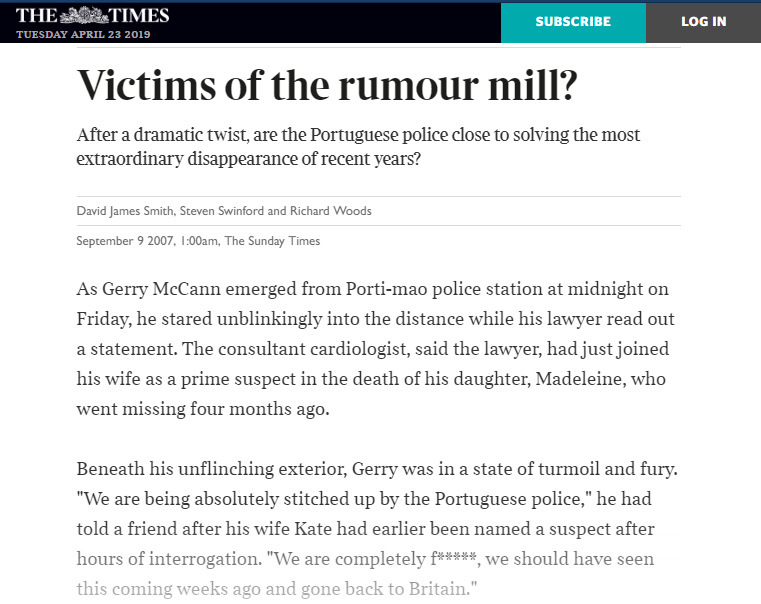Click the first paragraph starting As Gerry McCann

click(376, 349)
